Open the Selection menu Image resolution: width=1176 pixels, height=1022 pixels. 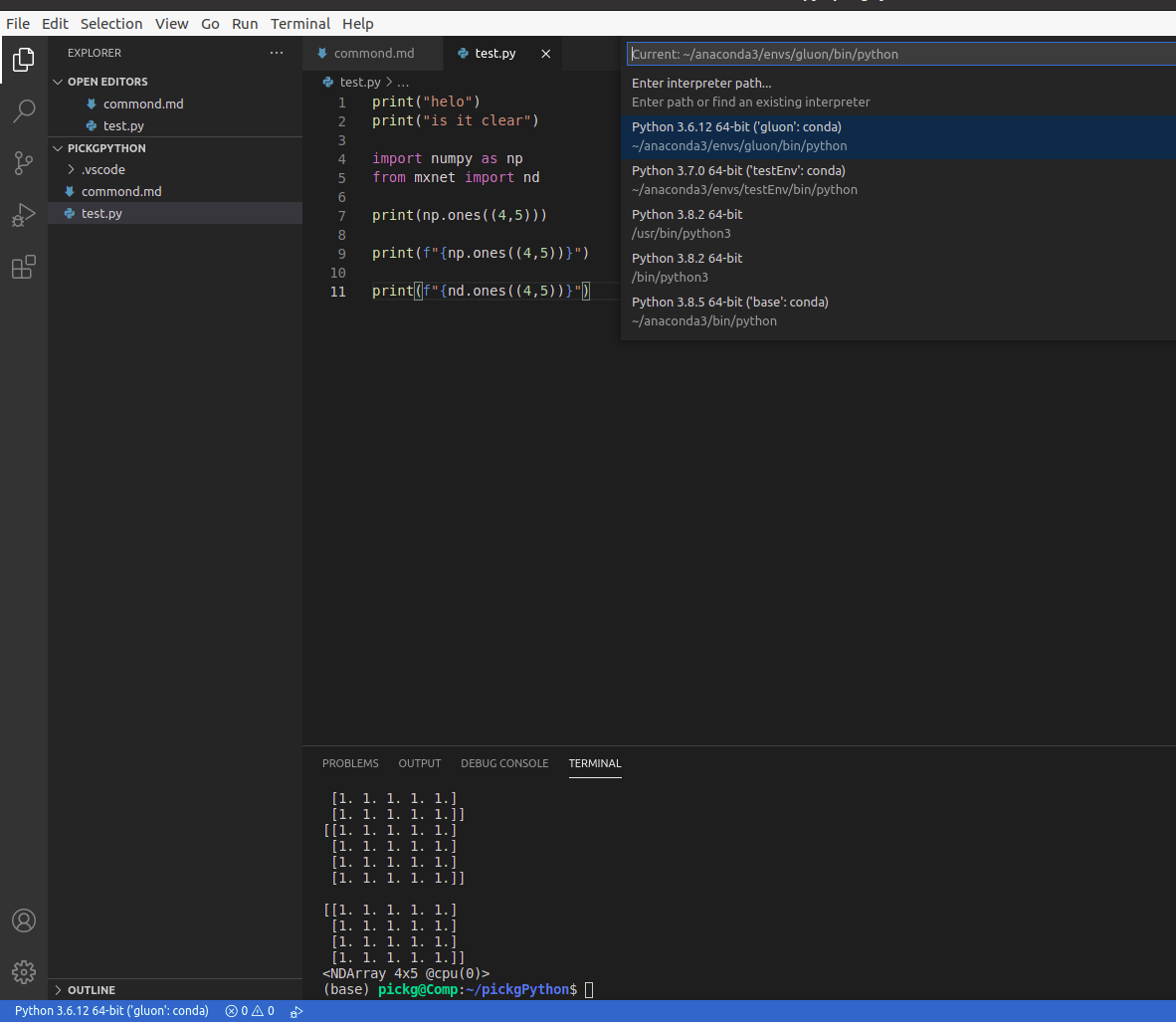coord(111,24)
